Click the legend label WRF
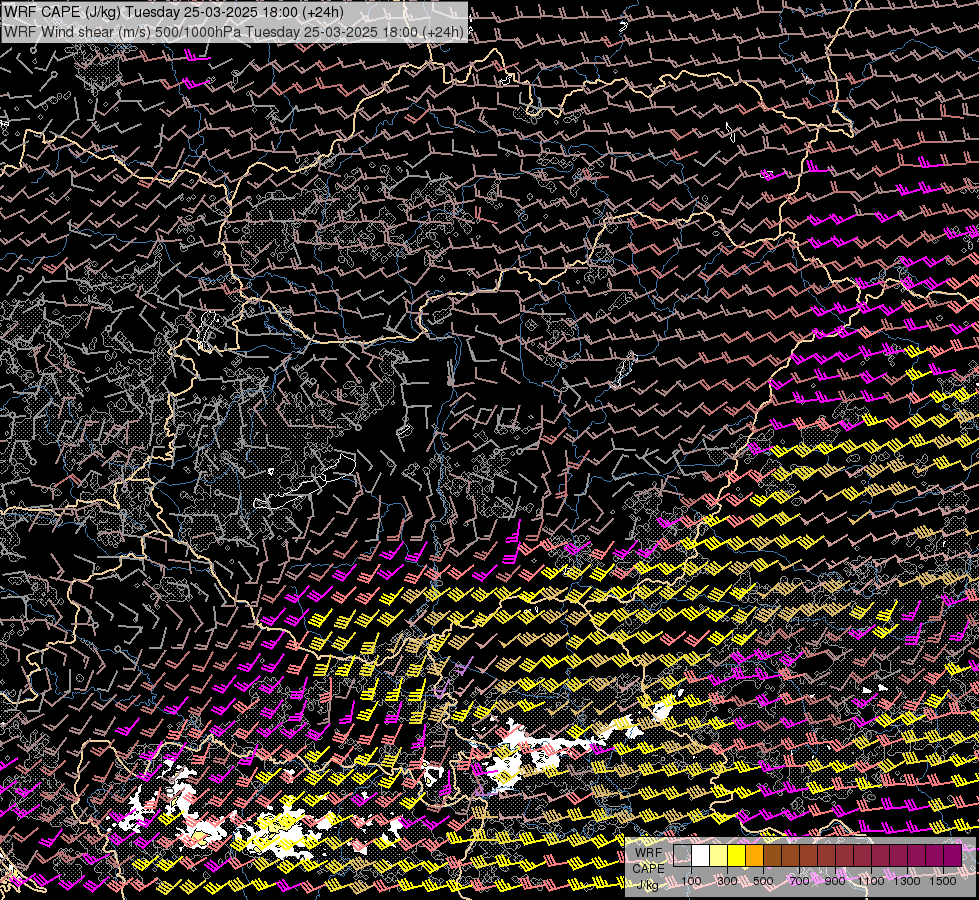The image size is (979, 900). tap(648, 853)
